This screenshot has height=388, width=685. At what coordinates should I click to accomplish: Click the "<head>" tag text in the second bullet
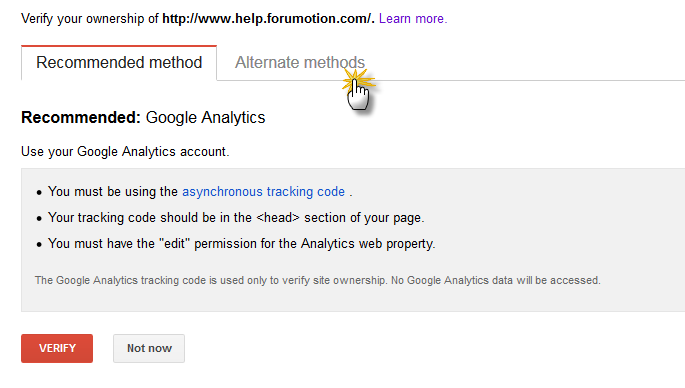coord(278,218)
